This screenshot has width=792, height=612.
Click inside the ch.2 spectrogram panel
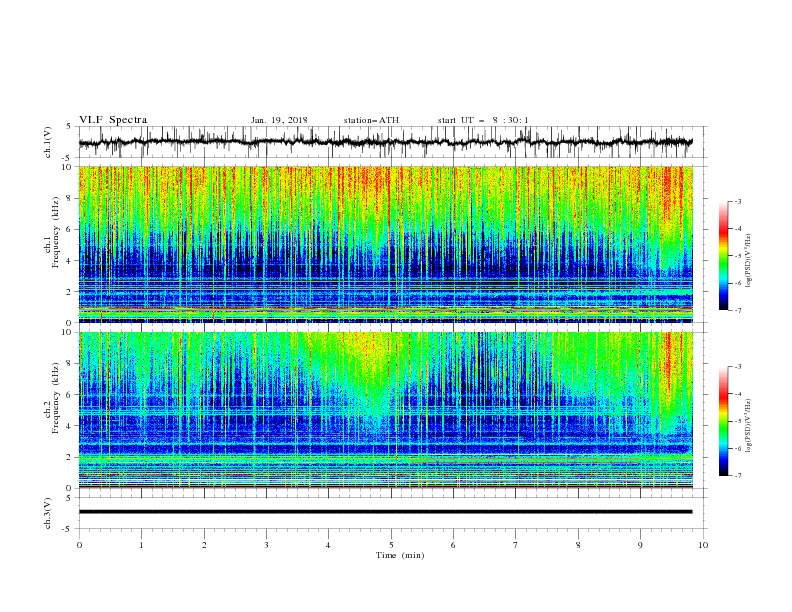[386, 410]
